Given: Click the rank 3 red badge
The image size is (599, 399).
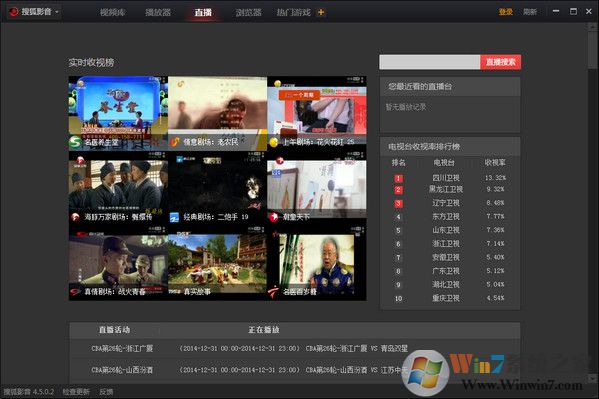Looking at the screenshot, I should (398, 203).
